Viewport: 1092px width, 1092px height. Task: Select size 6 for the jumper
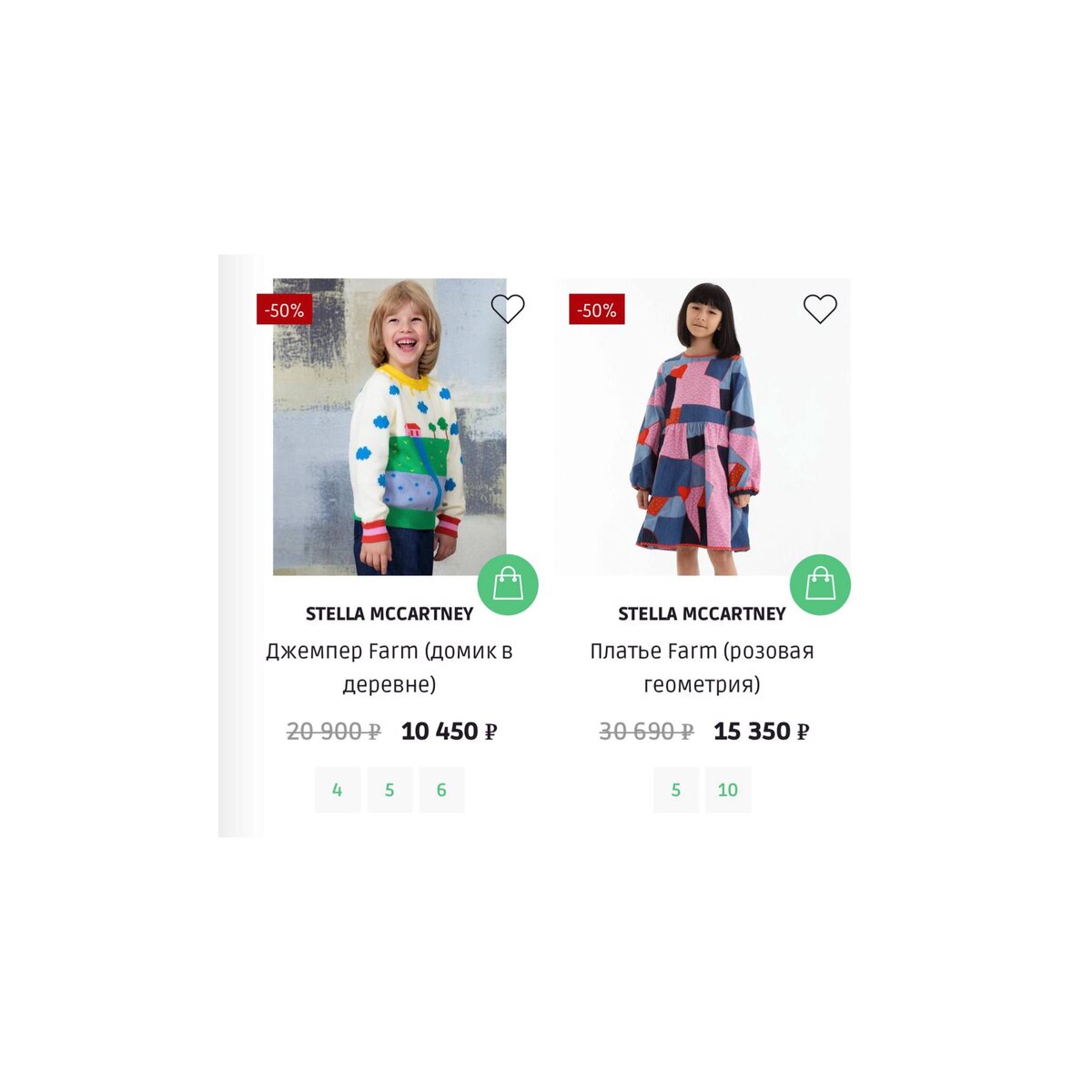coord(441,790)
